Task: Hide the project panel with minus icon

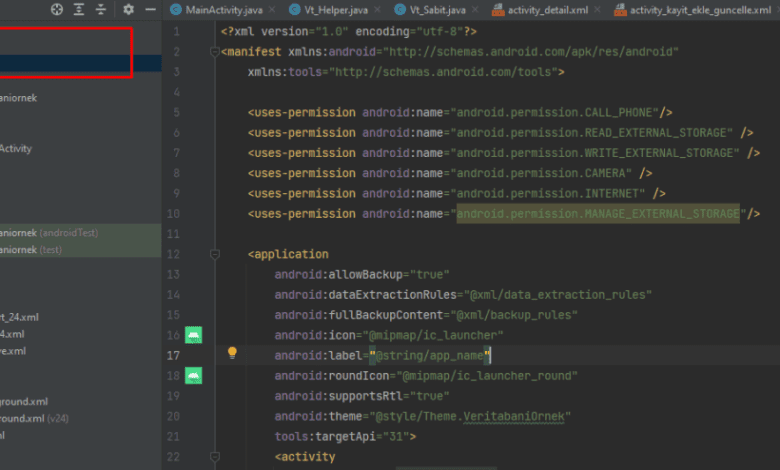Action: click(150, 9)
